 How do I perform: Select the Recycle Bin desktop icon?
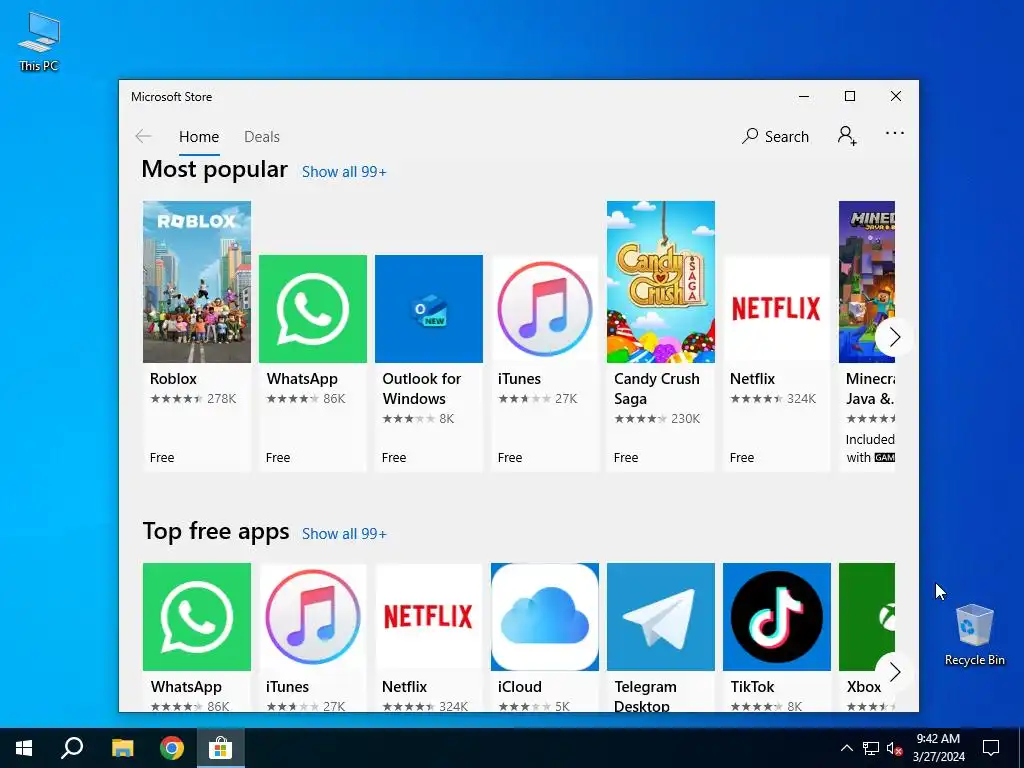pyautogui.click(x=974, y=635)
